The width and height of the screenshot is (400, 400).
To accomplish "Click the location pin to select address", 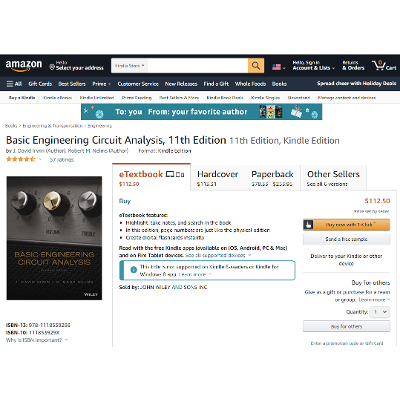I will point(52,67).
